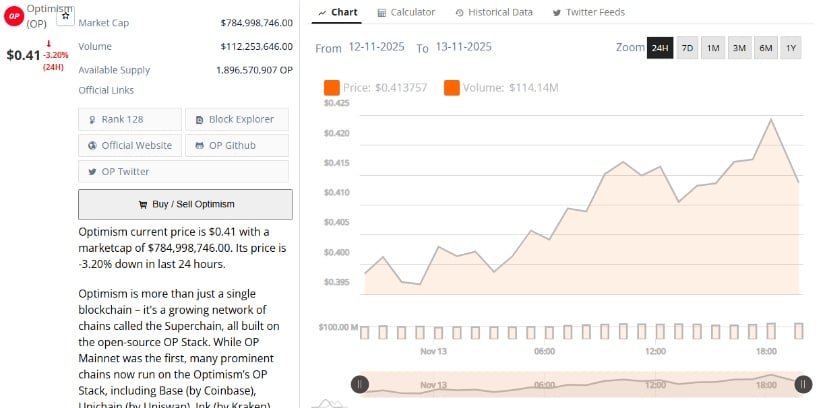Visit the Official Website link
825x408 pixels.
point(129,145)
